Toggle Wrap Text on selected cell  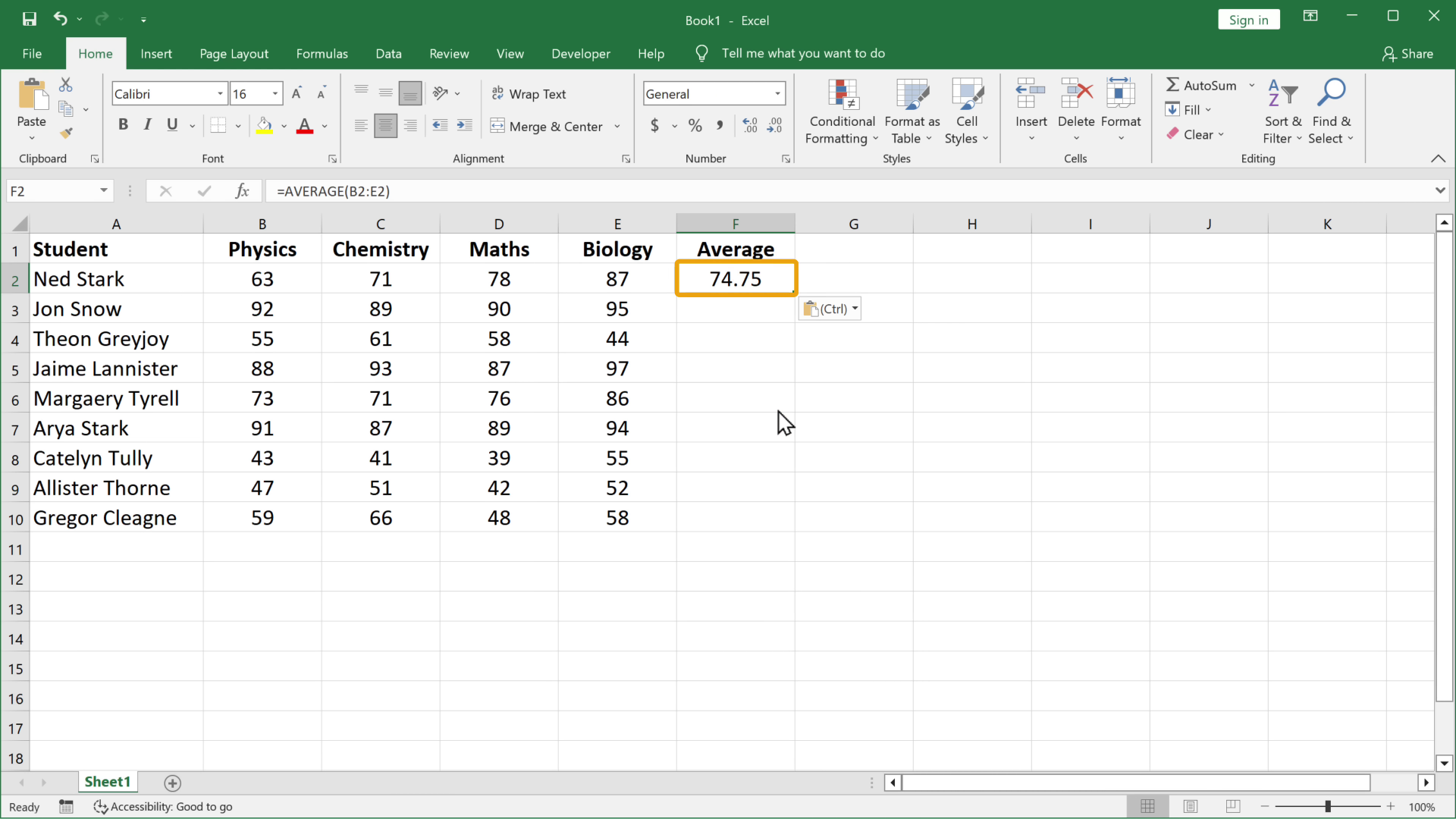pyautogui.click(x=529, y=94)
